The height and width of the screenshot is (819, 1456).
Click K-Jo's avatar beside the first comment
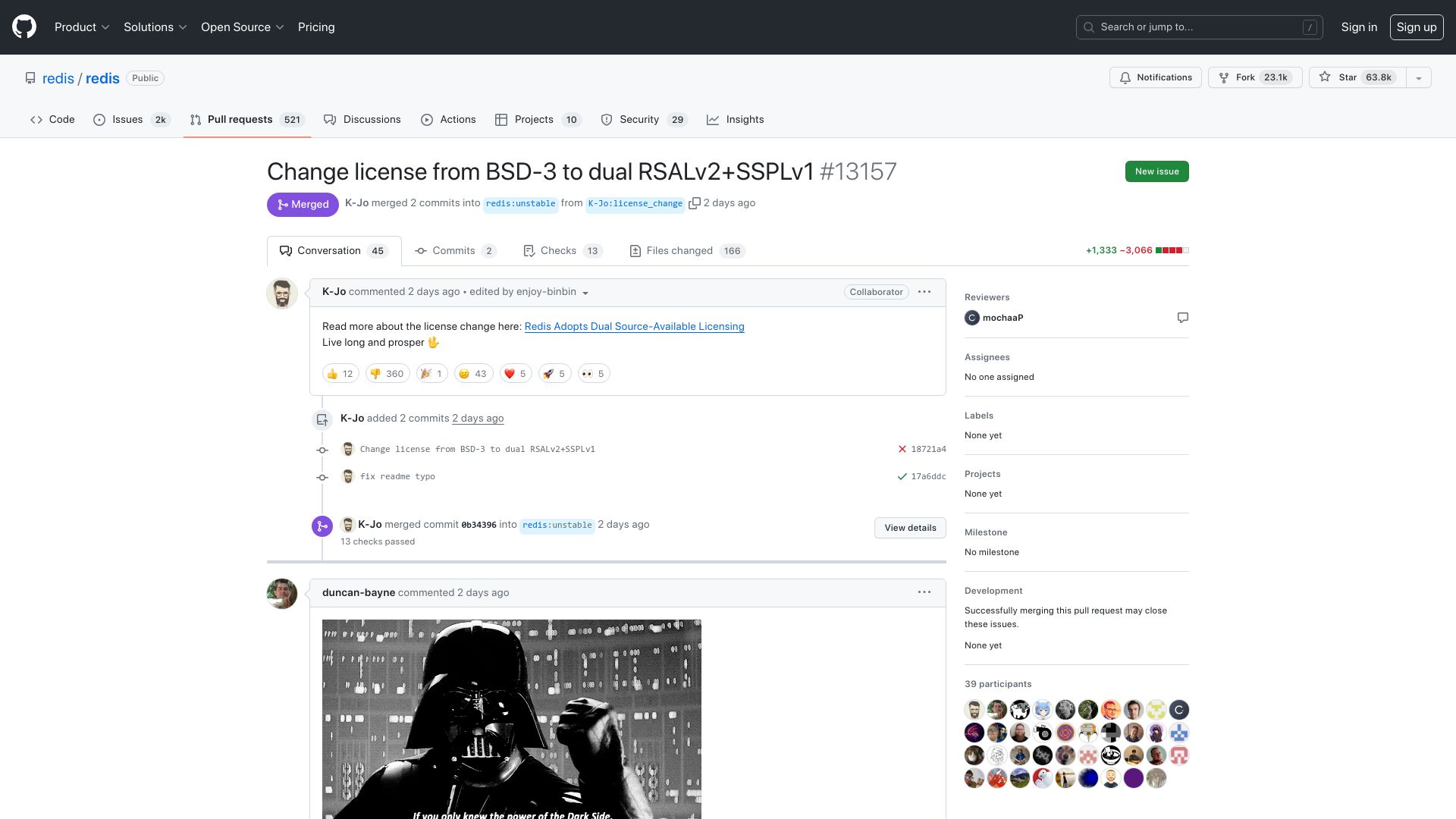[x=282, y=293]
